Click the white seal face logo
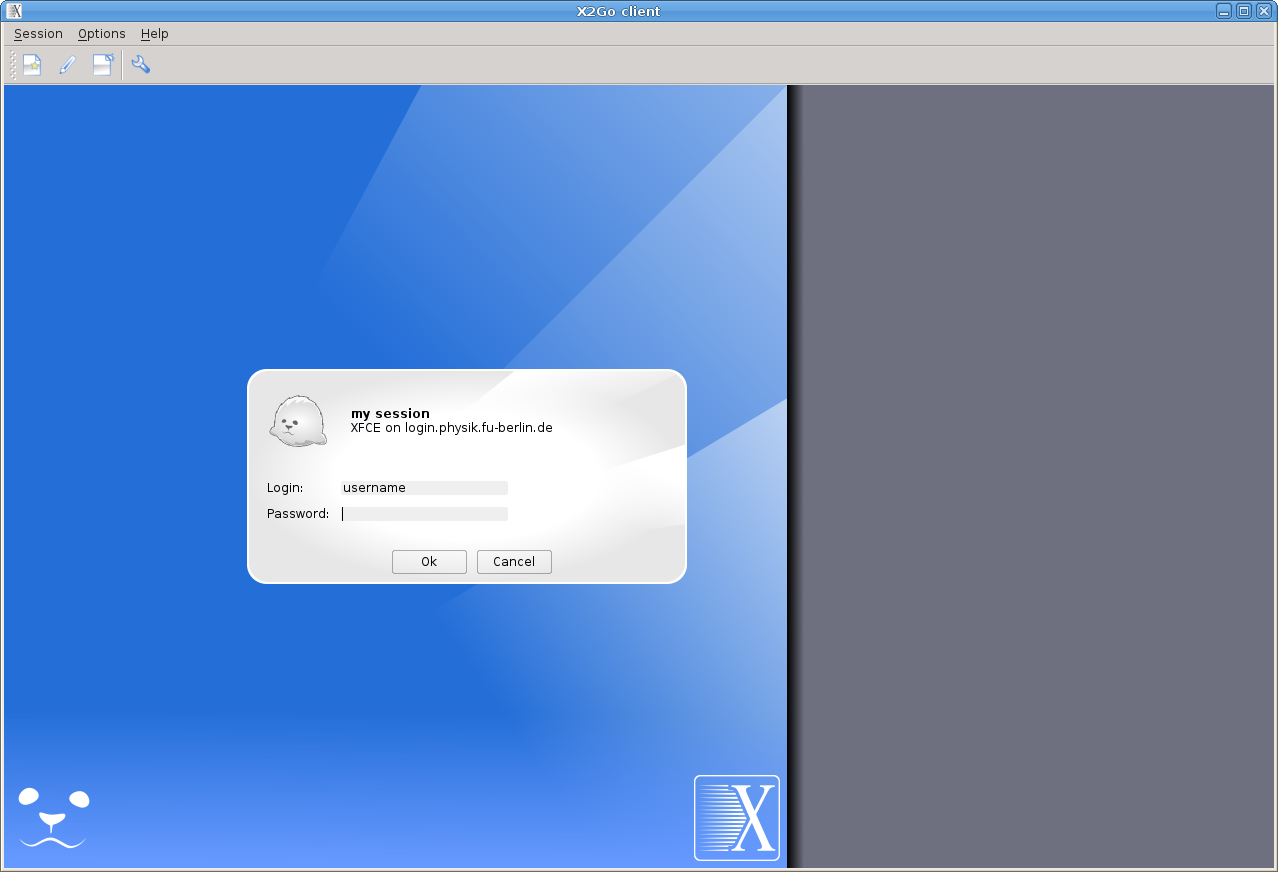This screenshot has height=872, width=1278. (53, 817)
